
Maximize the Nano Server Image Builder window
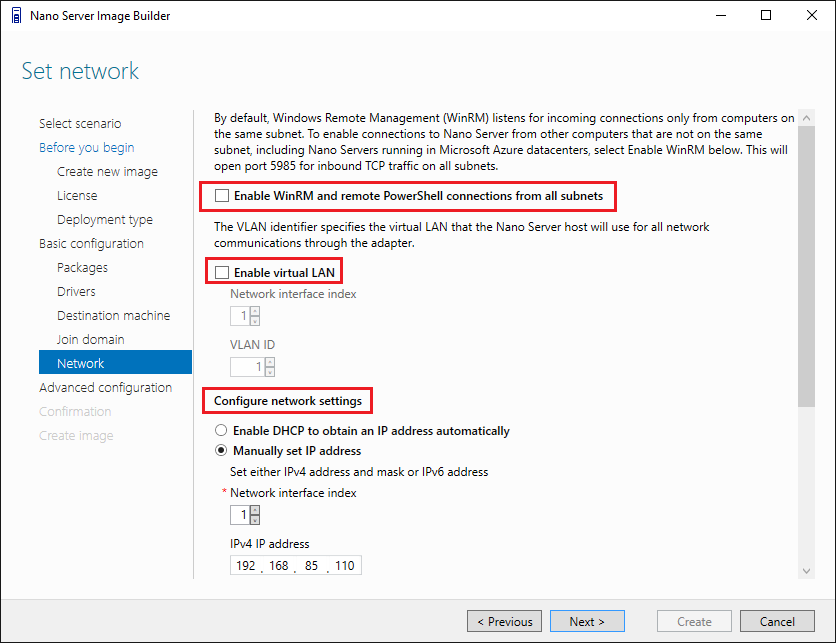[766, 15]
